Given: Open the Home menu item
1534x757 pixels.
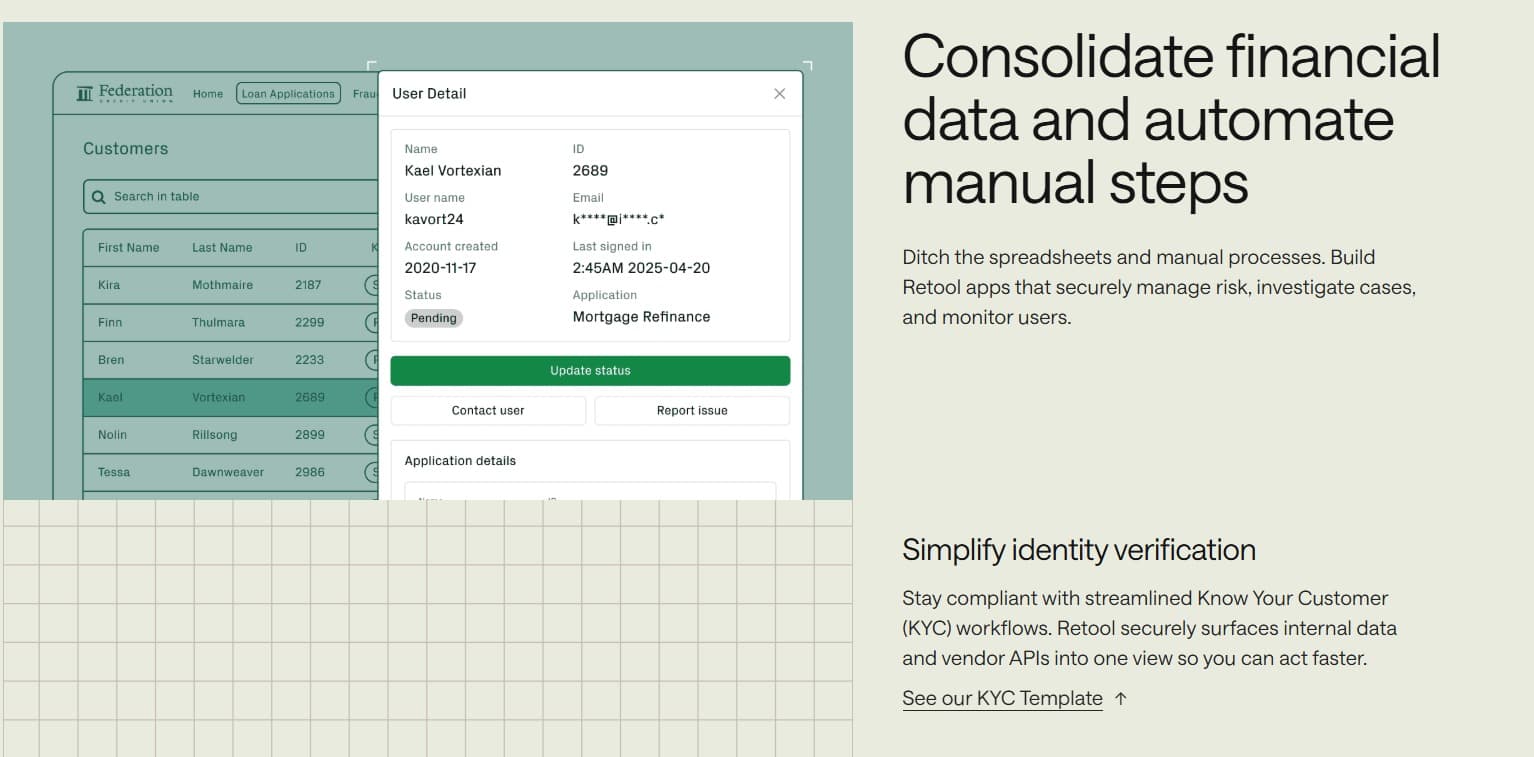Looking at the screenshot, I should click(x=208, y=94).
